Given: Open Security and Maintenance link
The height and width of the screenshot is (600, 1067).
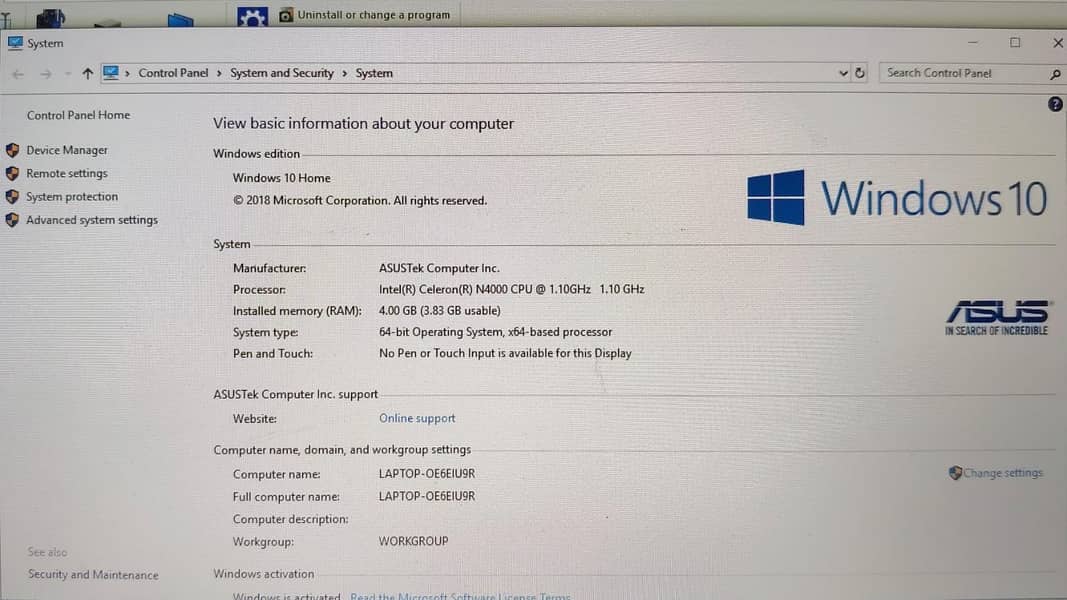Looking at the screenshot, I should pyautogui.click(x=93, y=575).
